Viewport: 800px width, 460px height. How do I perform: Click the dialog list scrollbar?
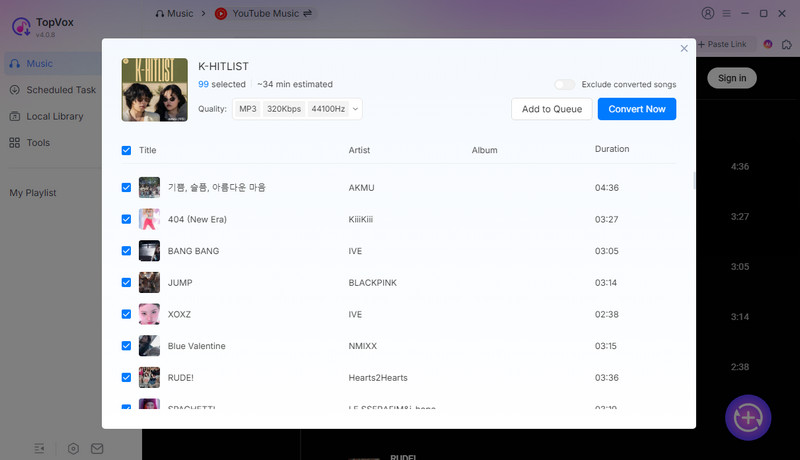pyautogui.click(x=694, y=181)
